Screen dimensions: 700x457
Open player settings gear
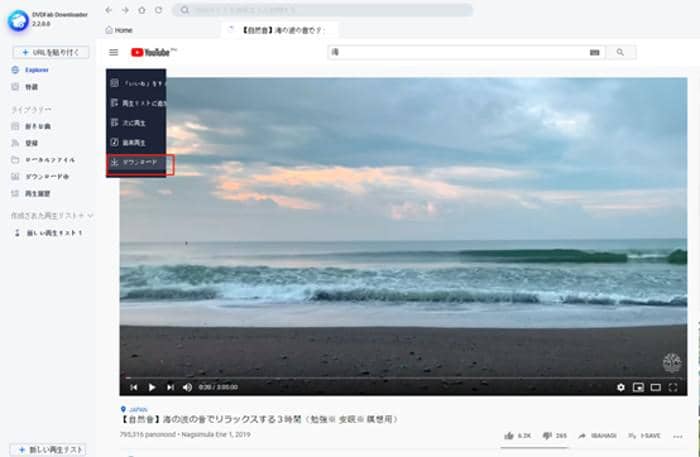click(621, 387)
